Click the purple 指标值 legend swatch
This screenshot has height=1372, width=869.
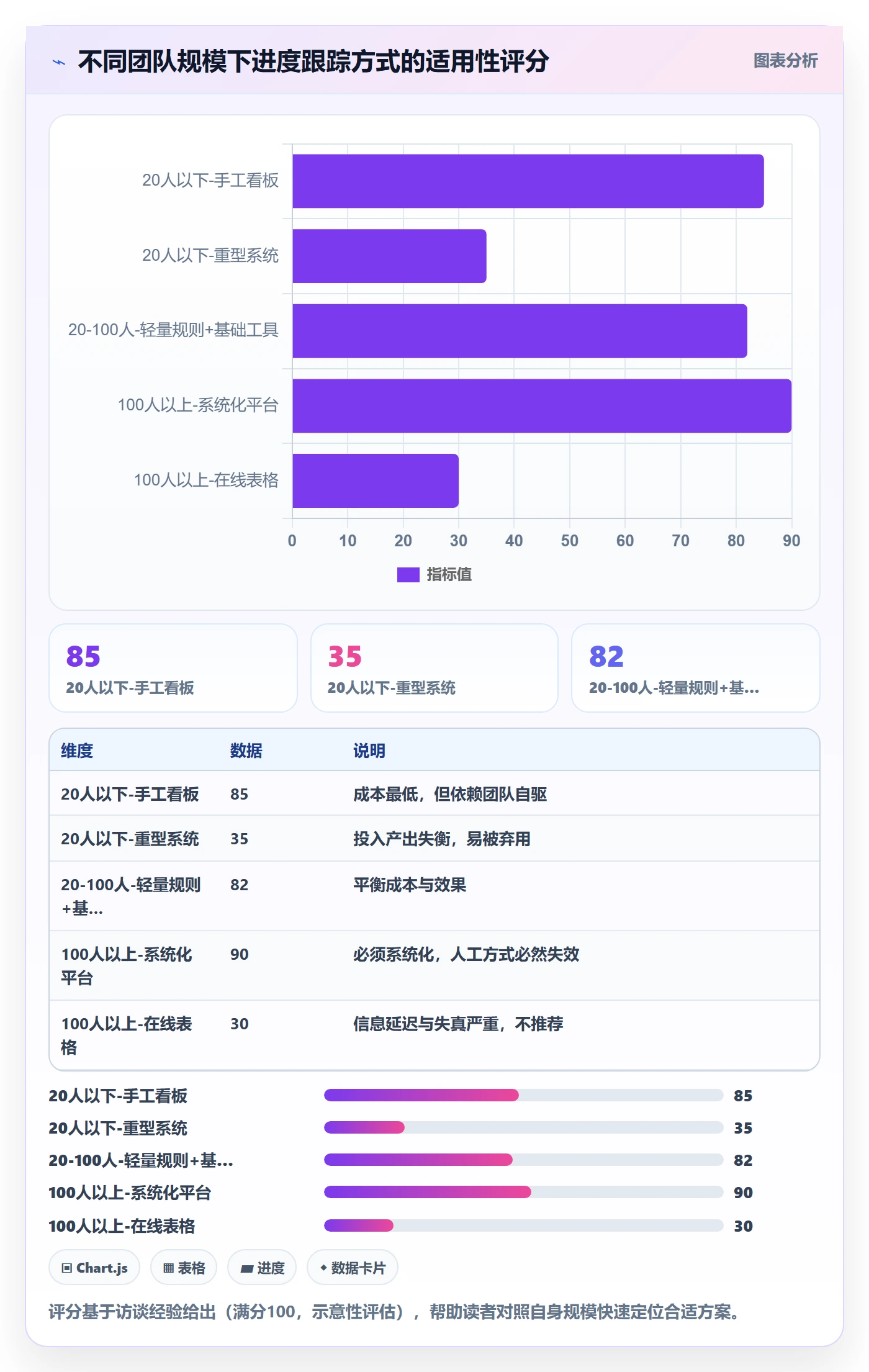[x=408, y=575]
